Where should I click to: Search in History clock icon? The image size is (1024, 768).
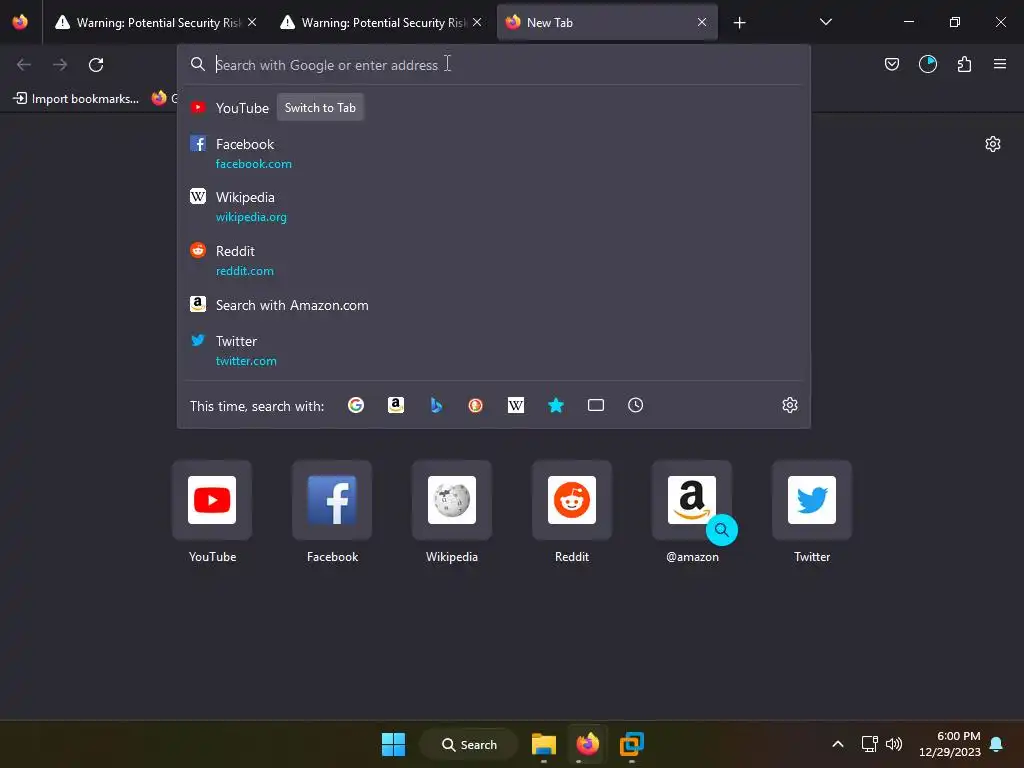coord(635,406)
